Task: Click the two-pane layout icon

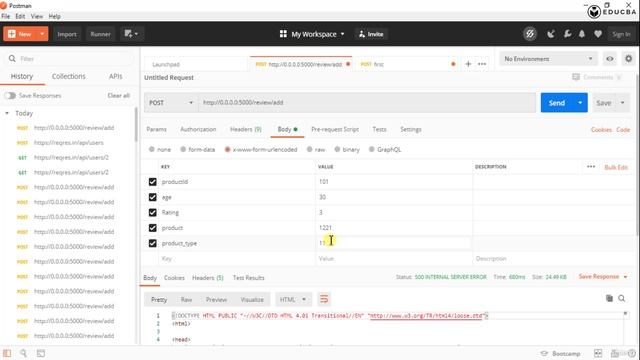Action: [598, 353]
